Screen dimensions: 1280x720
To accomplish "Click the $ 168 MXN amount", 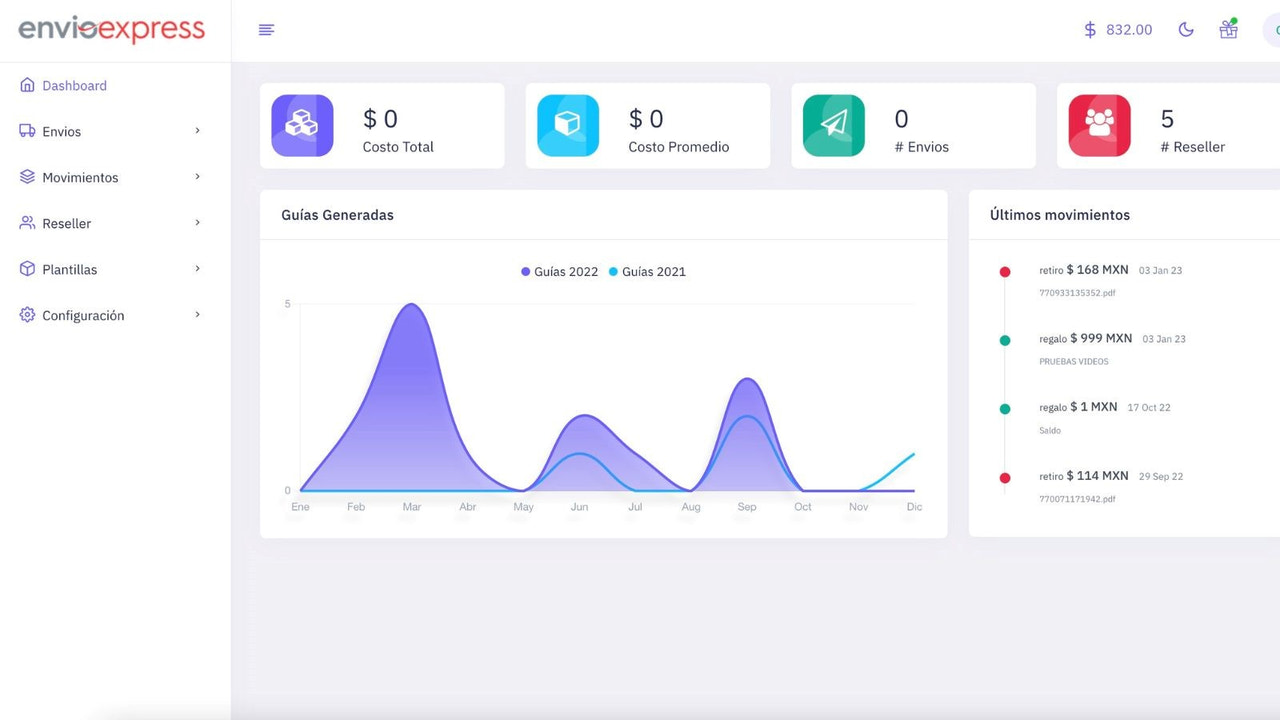I will pyautogui.click(x=1097, y=270).
